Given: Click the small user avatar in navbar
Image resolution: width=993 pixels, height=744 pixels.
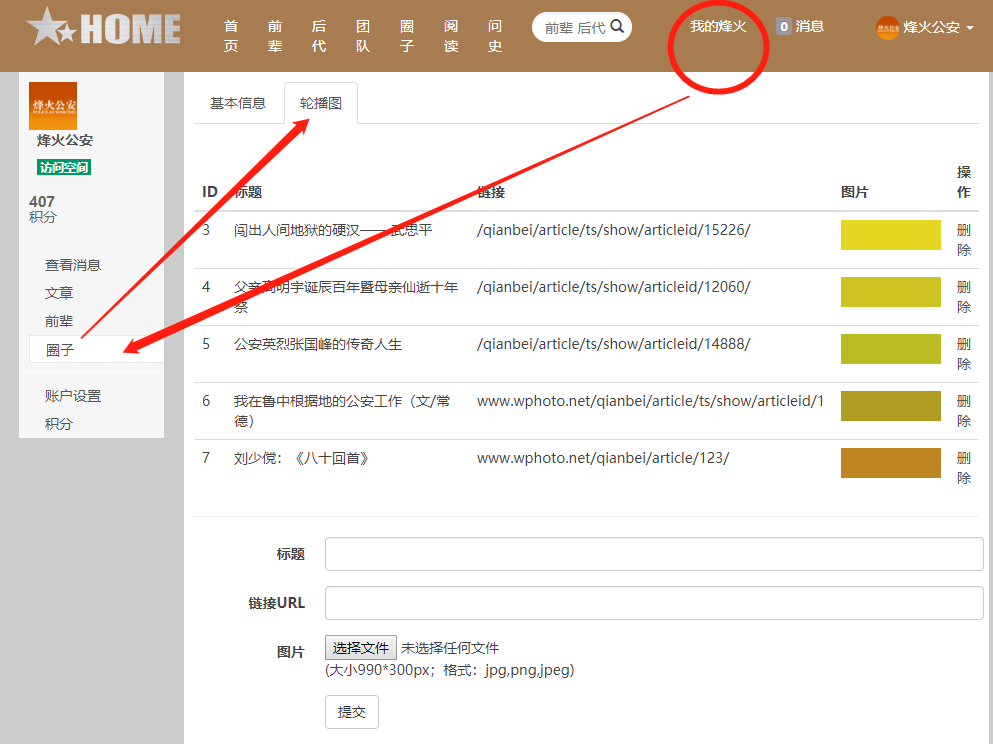Looking at the screenshot, I should [887, 28].
